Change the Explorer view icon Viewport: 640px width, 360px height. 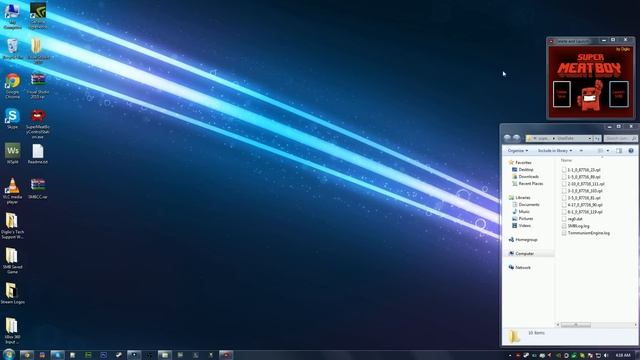coord(600,151)
